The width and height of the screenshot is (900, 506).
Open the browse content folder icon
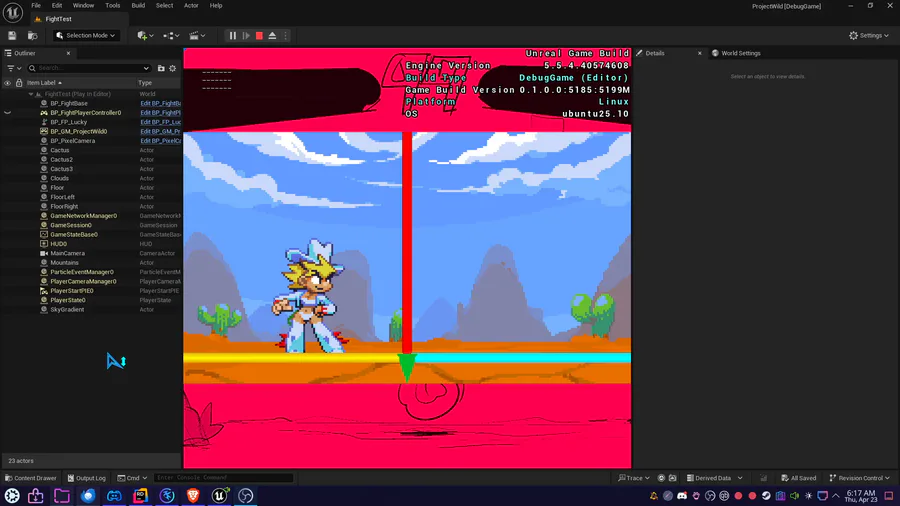(x=33, y=36)
